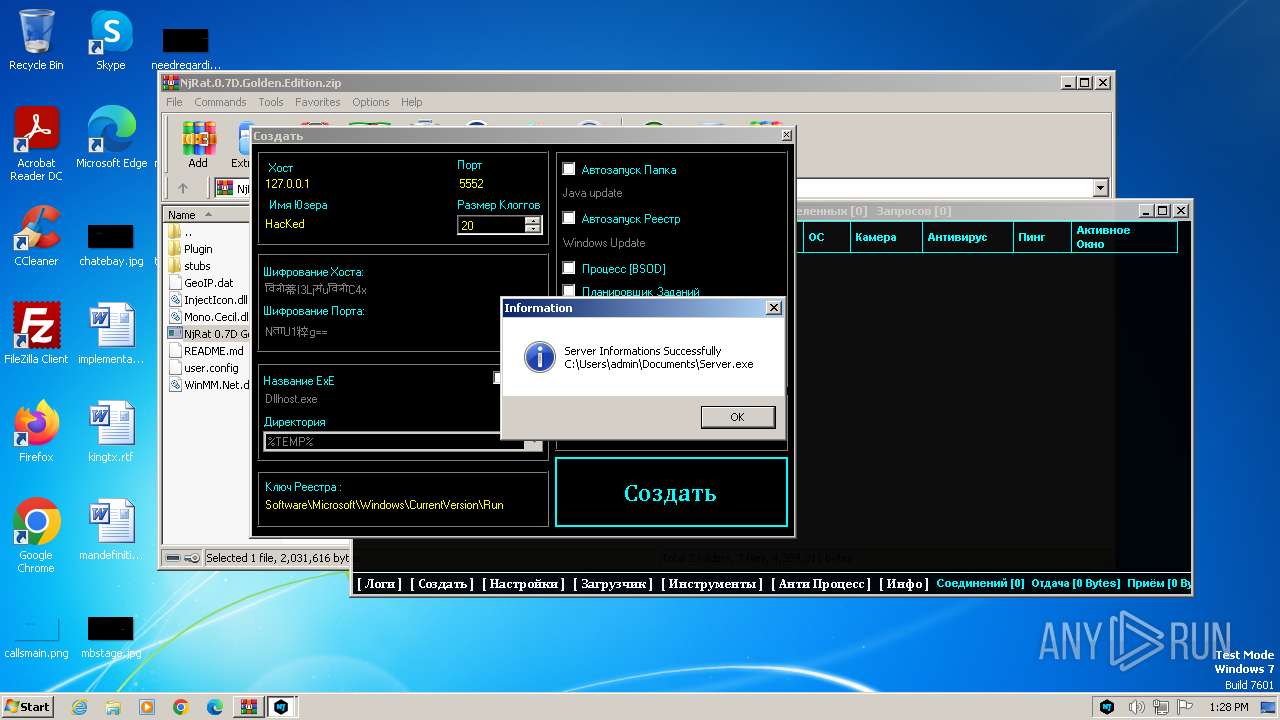This screenshot has height=720, width=1280.
Task: Toggle Автозапуск Папка checkbox
Action: tap(569, 169)
